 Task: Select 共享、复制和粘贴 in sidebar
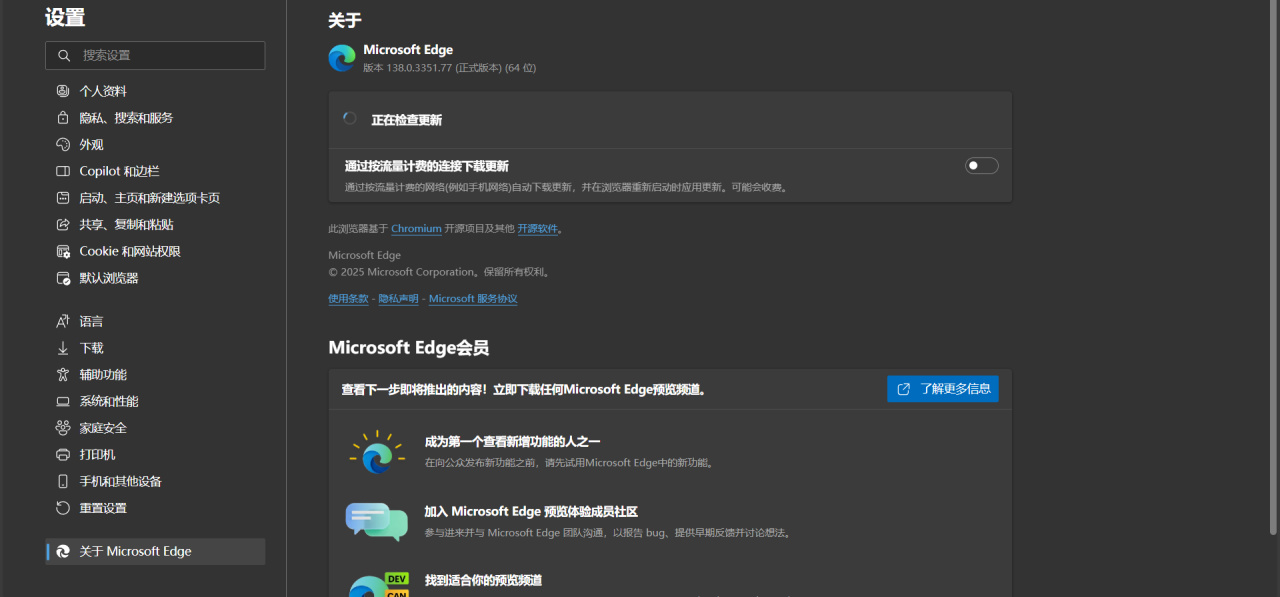pos(155,225)
